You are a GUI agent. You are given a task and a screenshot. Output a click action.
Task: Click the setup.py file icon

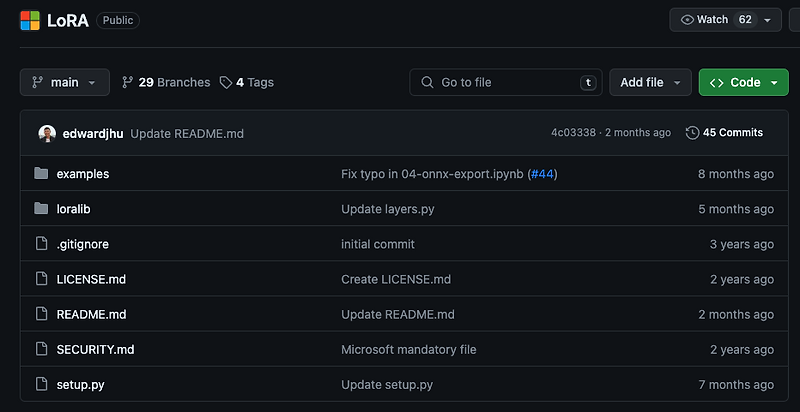click(x=41, y=384)
